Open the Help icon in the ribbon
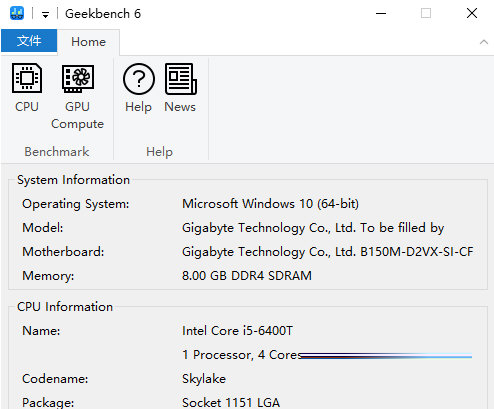 pos(139,88)
